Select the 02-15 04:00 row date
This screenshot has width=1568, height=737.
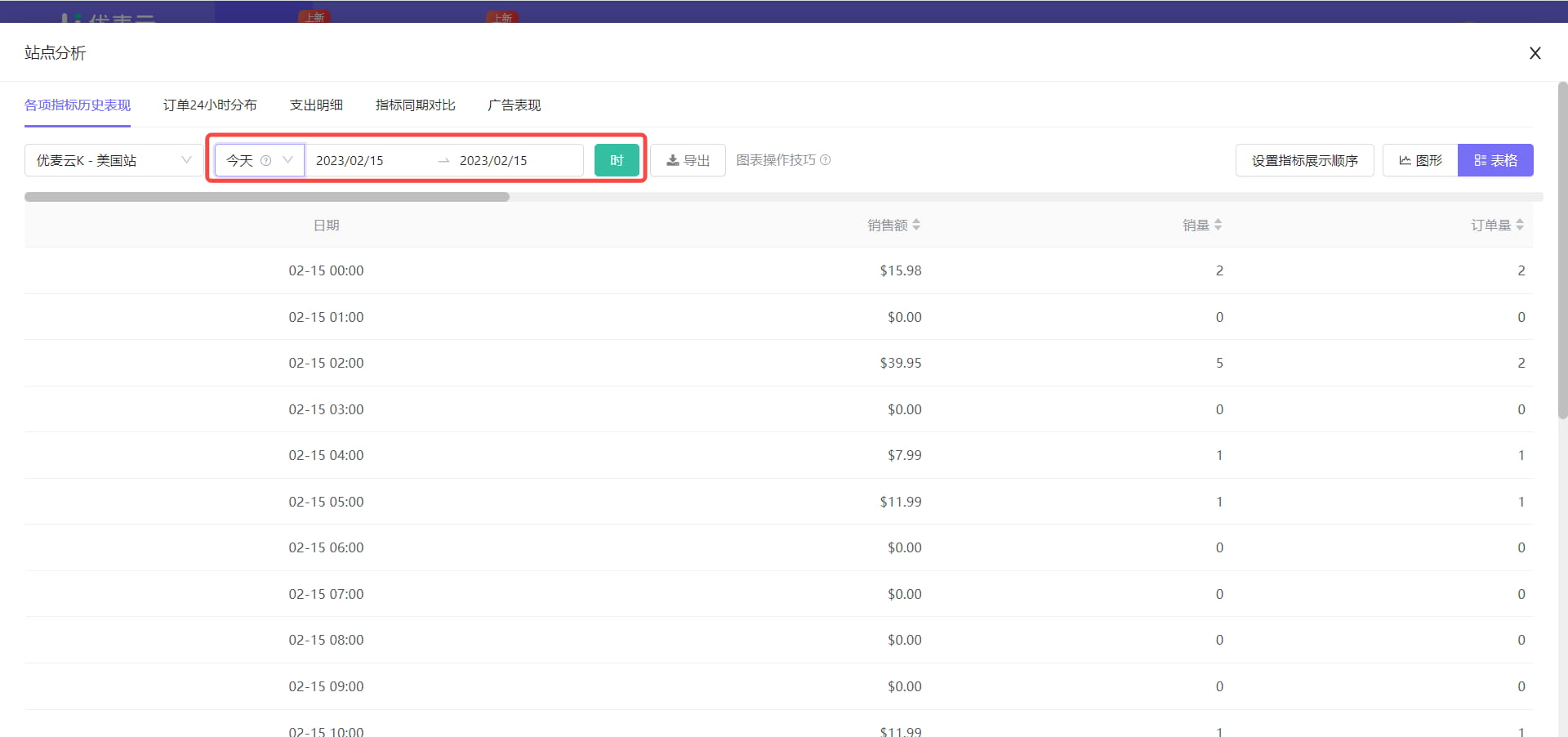[x=326, y=455]
